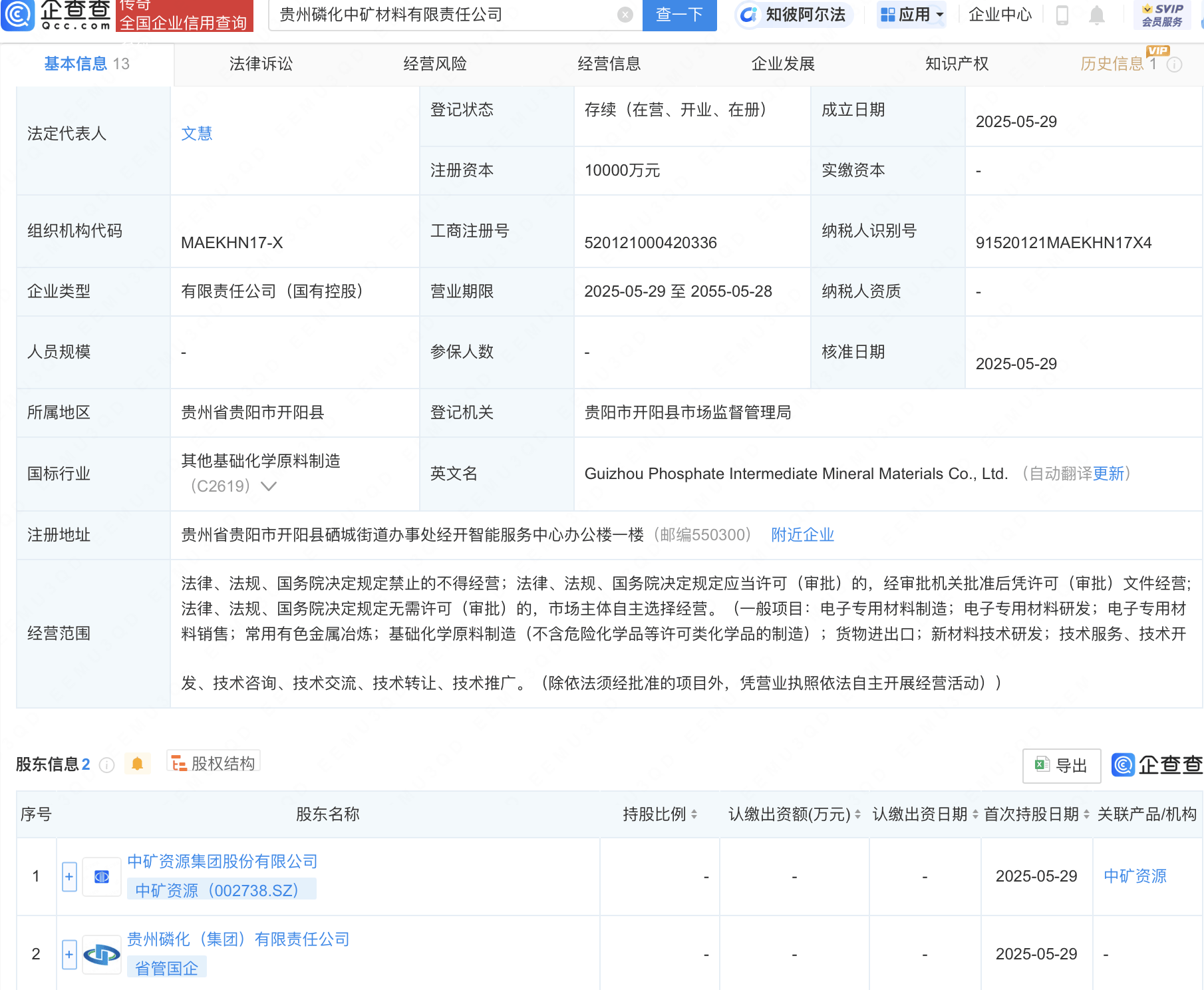This screenshot has width=1204, height=990.
Task: Open SVIP 会员服务
Action: pyautogui.click(x=1162, y=15)
